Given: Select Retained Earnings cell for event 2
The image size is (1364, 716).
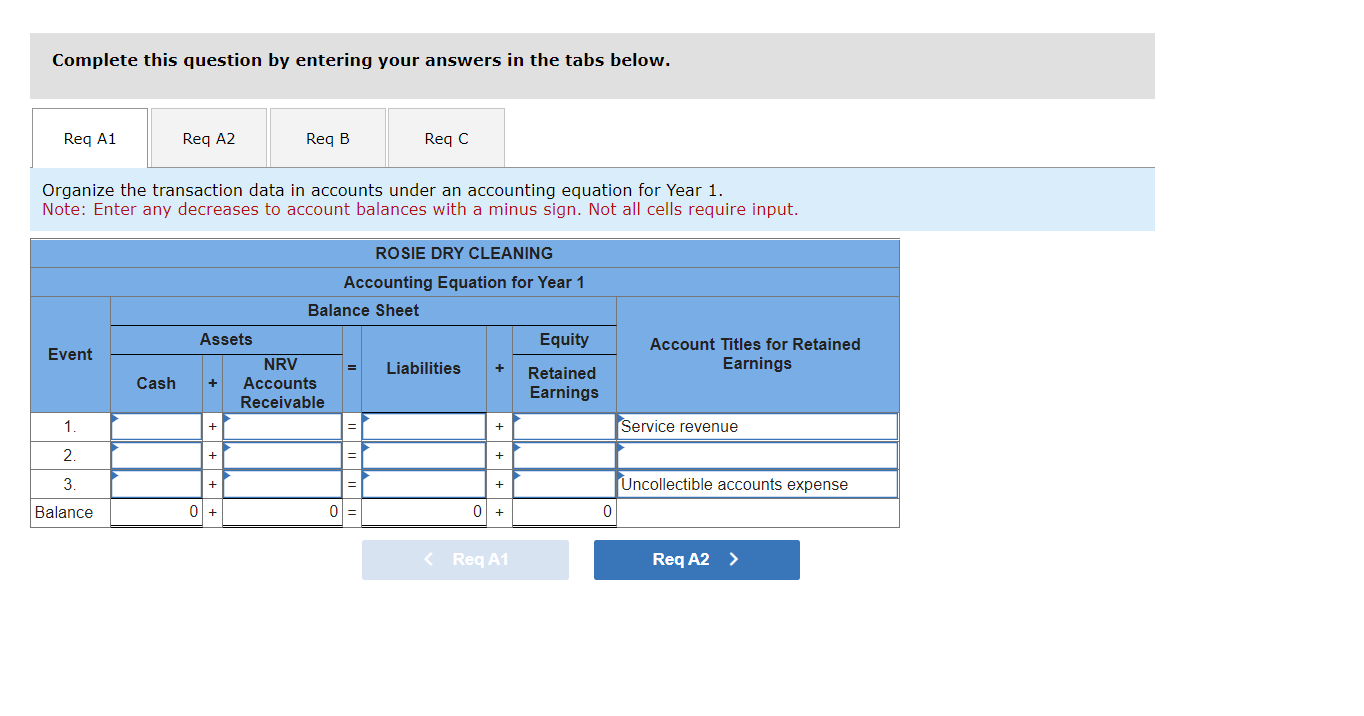Looking at the screenshot, I should (x=564, y=456).
